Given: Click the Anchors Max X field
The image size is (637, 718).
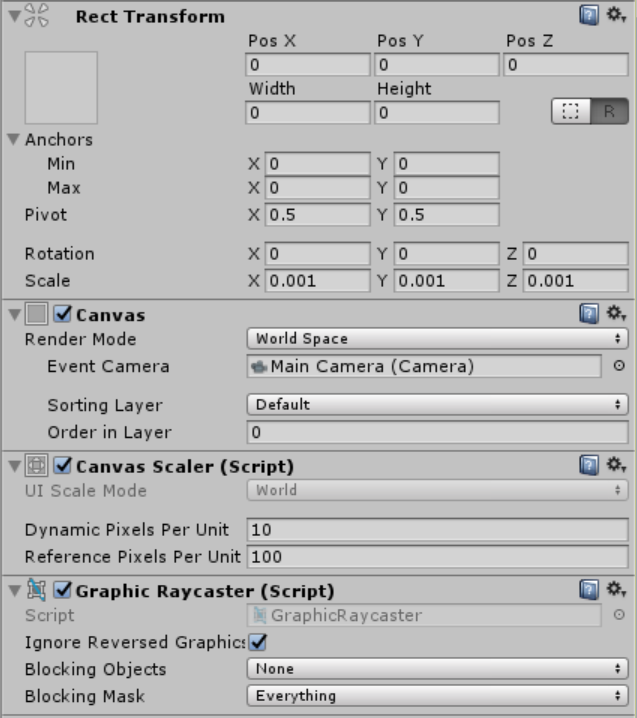Looking at the screenshot, I should tap(318, 188).
